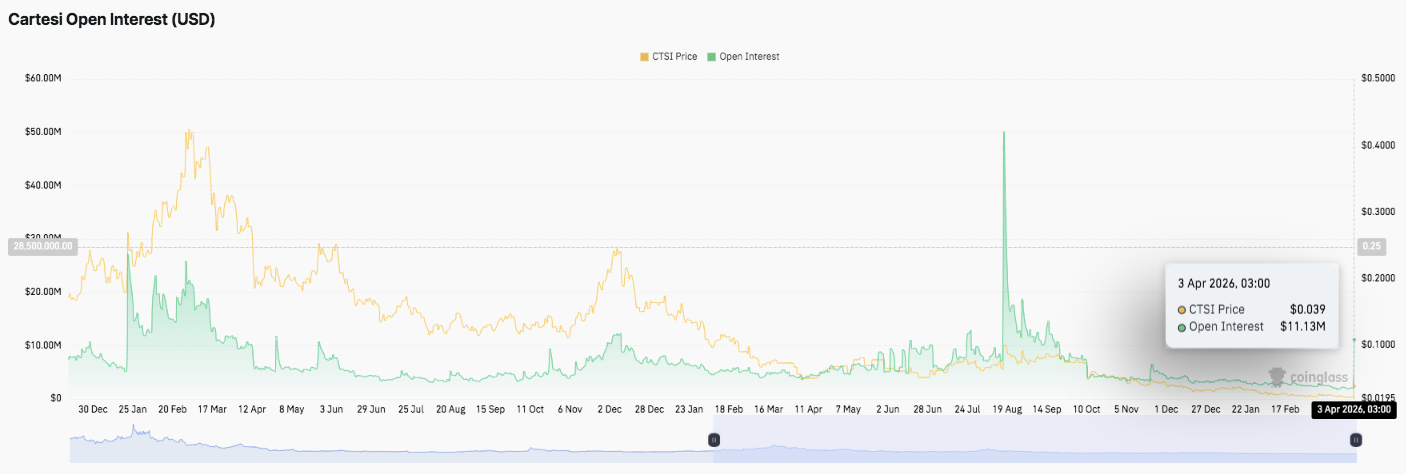The width and height of the screenshot is (1406, 474).
Task: Click the green Open Interest legend swatch
Action: tap(711, 57)
